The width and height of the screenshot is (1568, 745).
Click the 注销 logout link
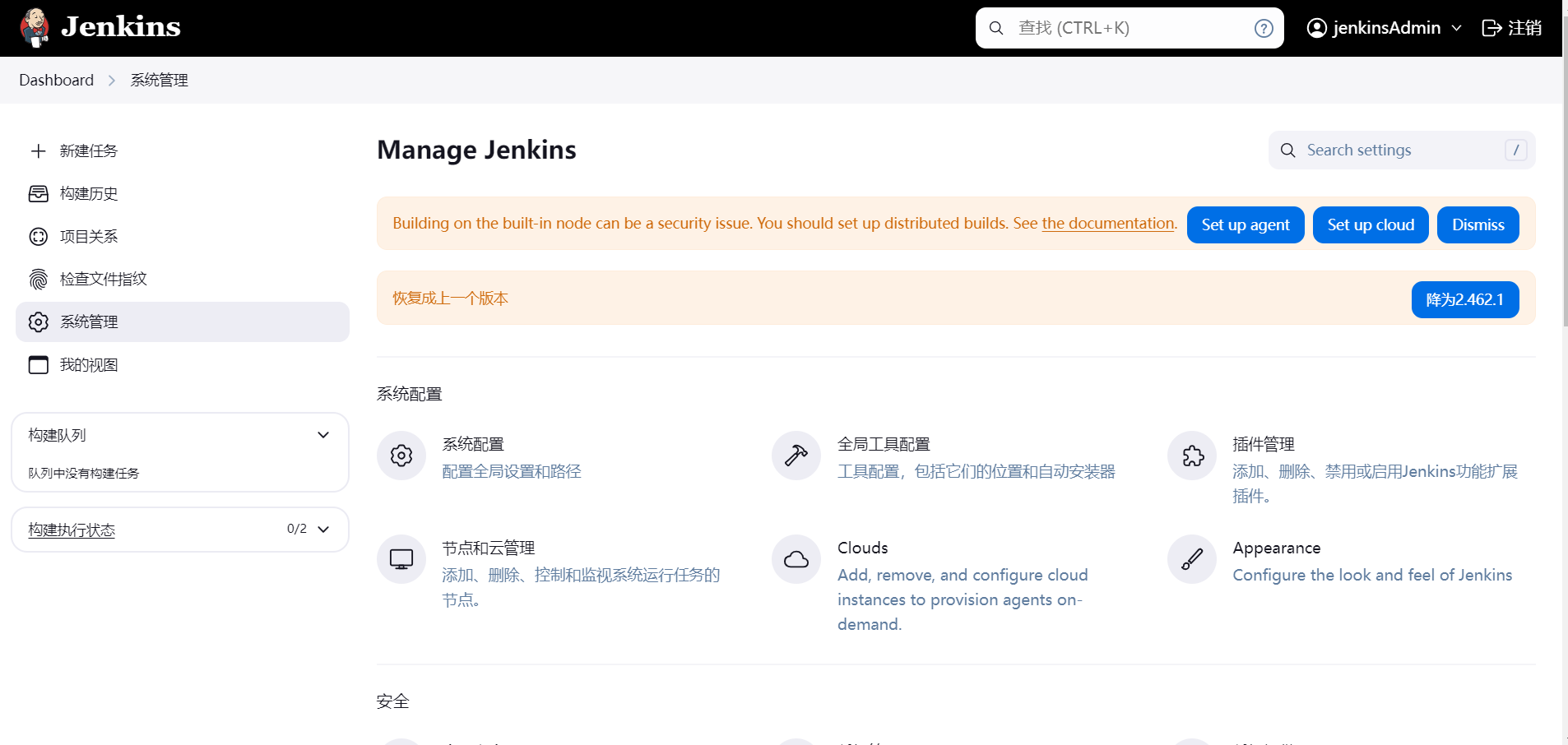tap(1512, 28)
